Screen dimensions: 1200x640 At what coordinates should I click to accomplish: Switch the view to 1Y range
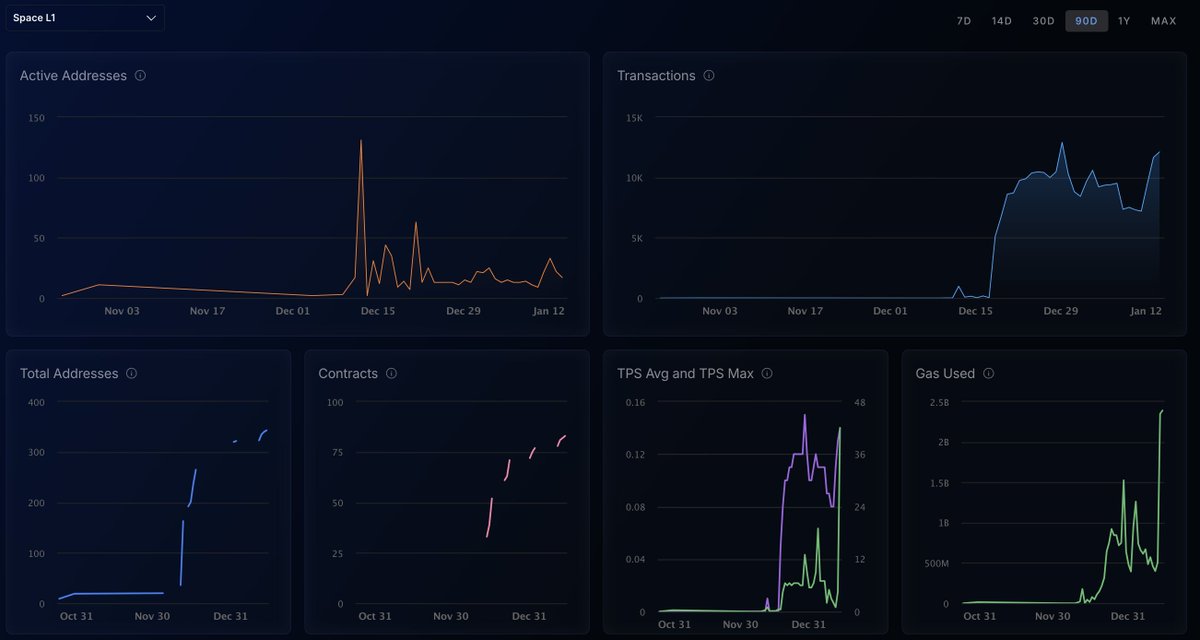[1124, 21]
